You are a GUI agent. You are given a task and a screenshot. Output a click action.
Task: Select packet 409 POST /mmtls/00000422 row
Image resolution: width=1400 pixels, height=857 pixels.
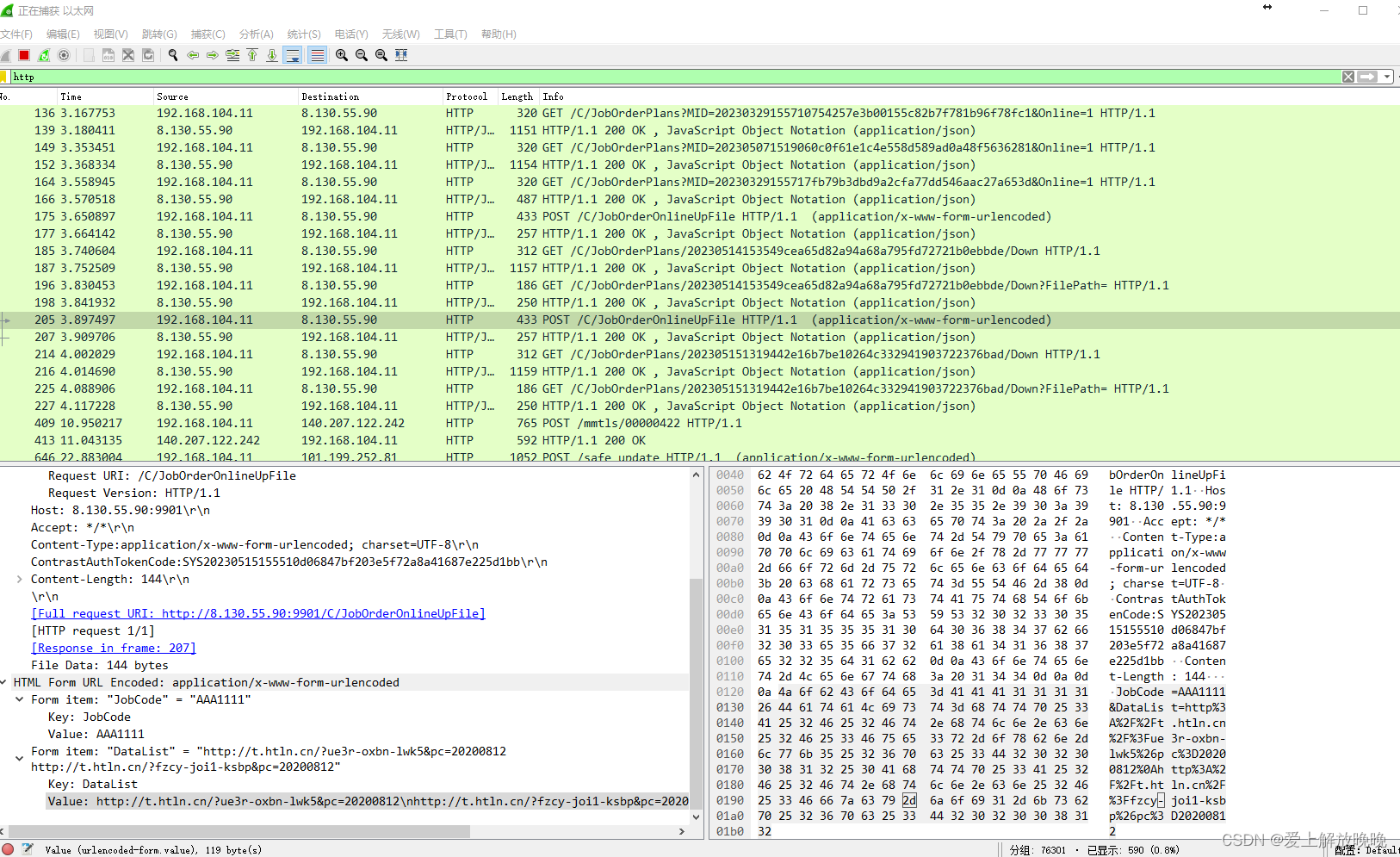(x=699, y=423)
